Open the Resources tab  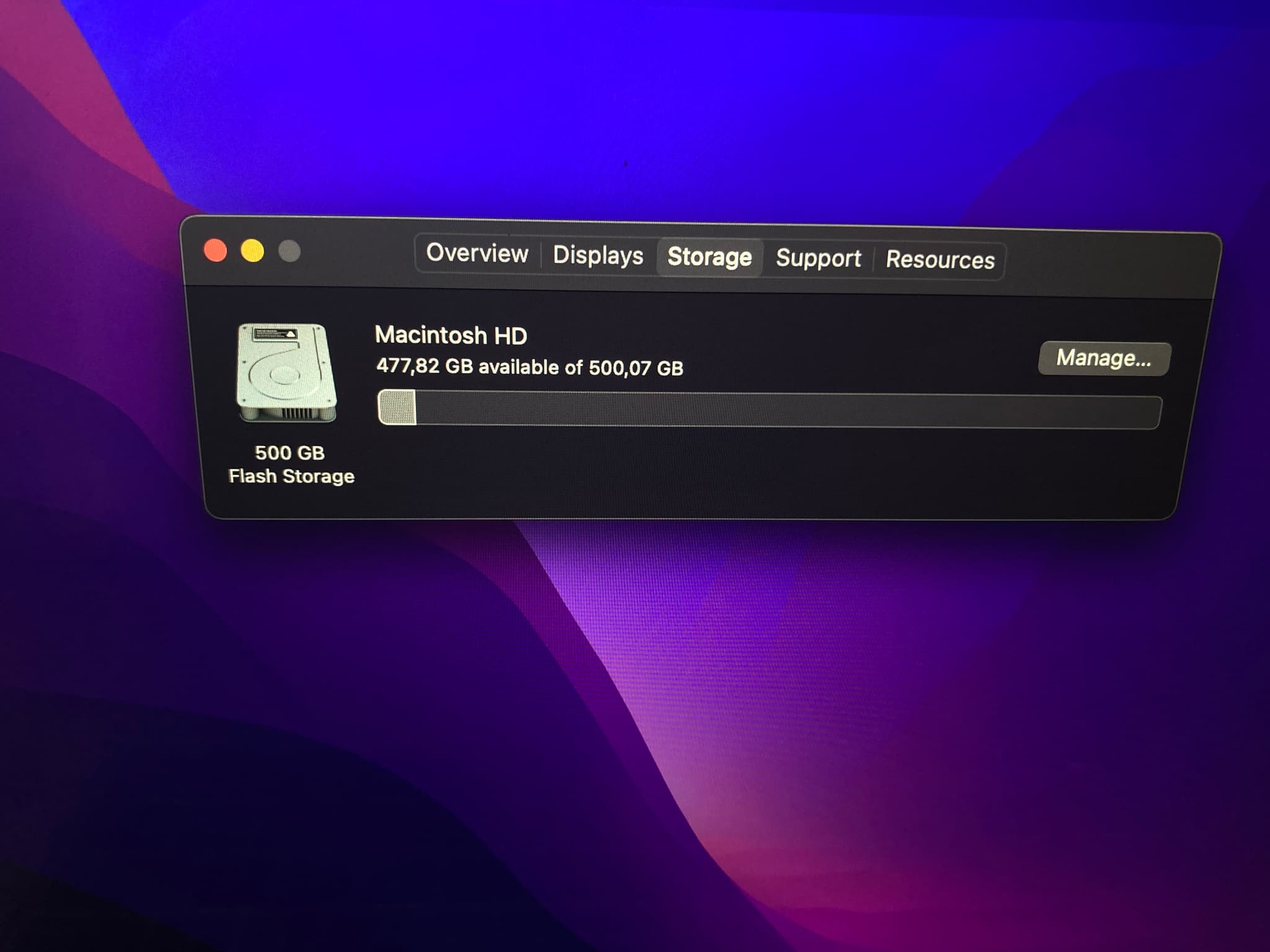(940, 260)
